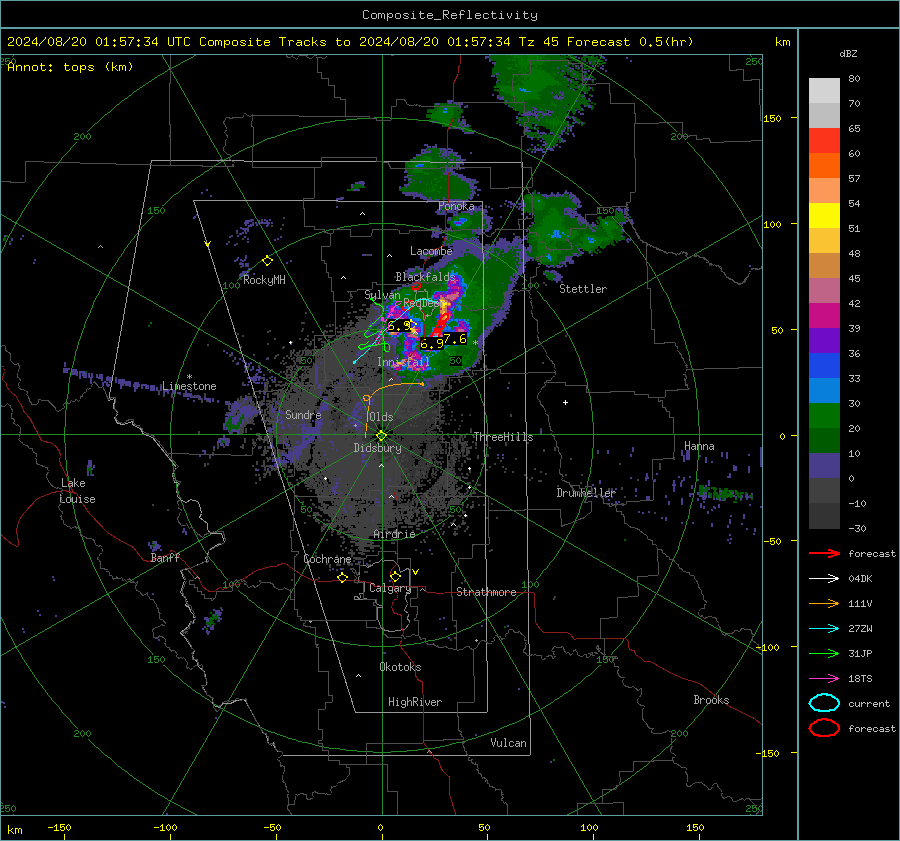Click the red 60-65 dBZ color band
This screenshot has width=900, height=841.
tap(824, 141)
